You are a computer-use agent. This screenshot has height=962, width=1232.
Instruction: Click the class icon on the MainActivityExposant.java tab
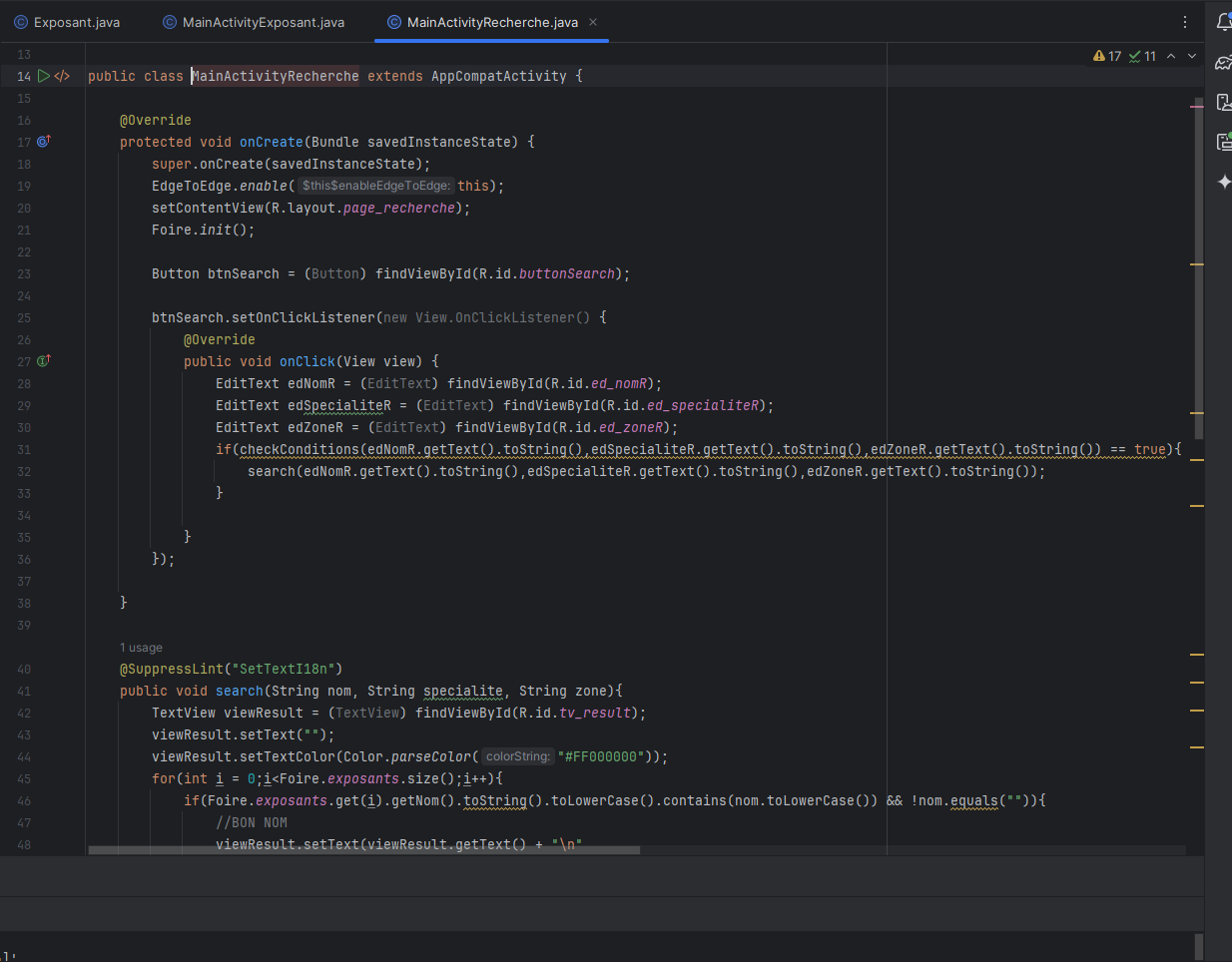tap(170, 22)
